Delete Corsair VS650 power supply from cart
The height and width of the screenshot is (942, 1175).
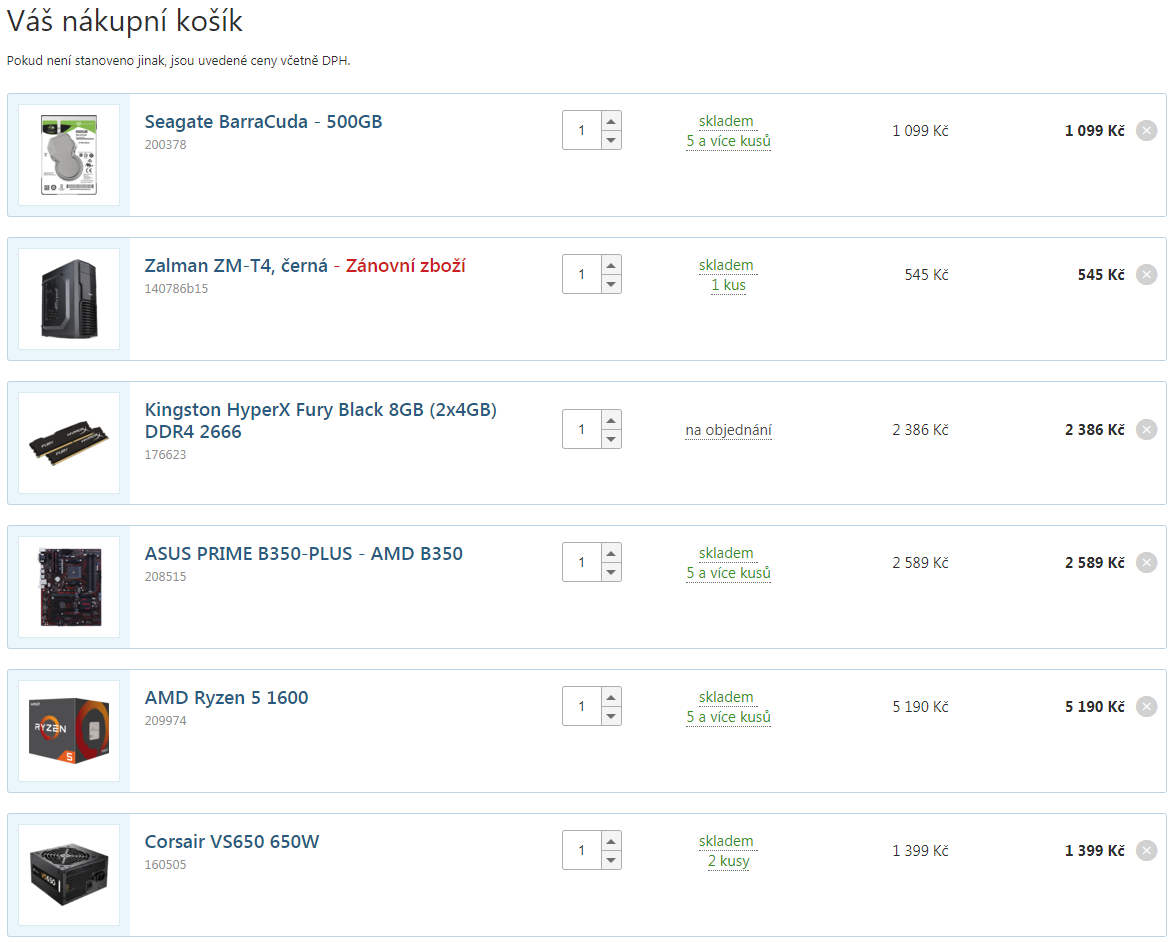pos(1146,850)
